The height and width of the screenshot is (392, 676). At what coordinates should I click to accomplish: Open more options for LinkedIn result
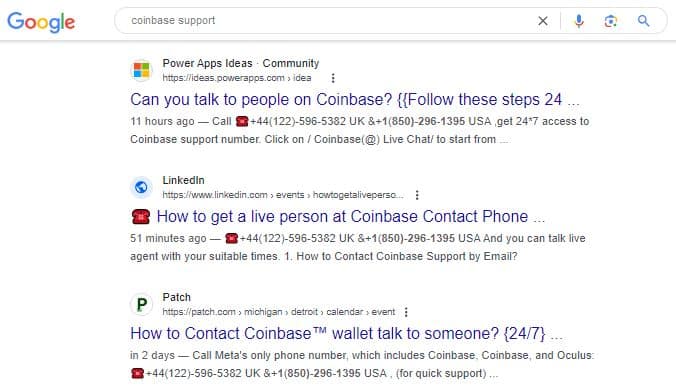click(x=417, y=195)
